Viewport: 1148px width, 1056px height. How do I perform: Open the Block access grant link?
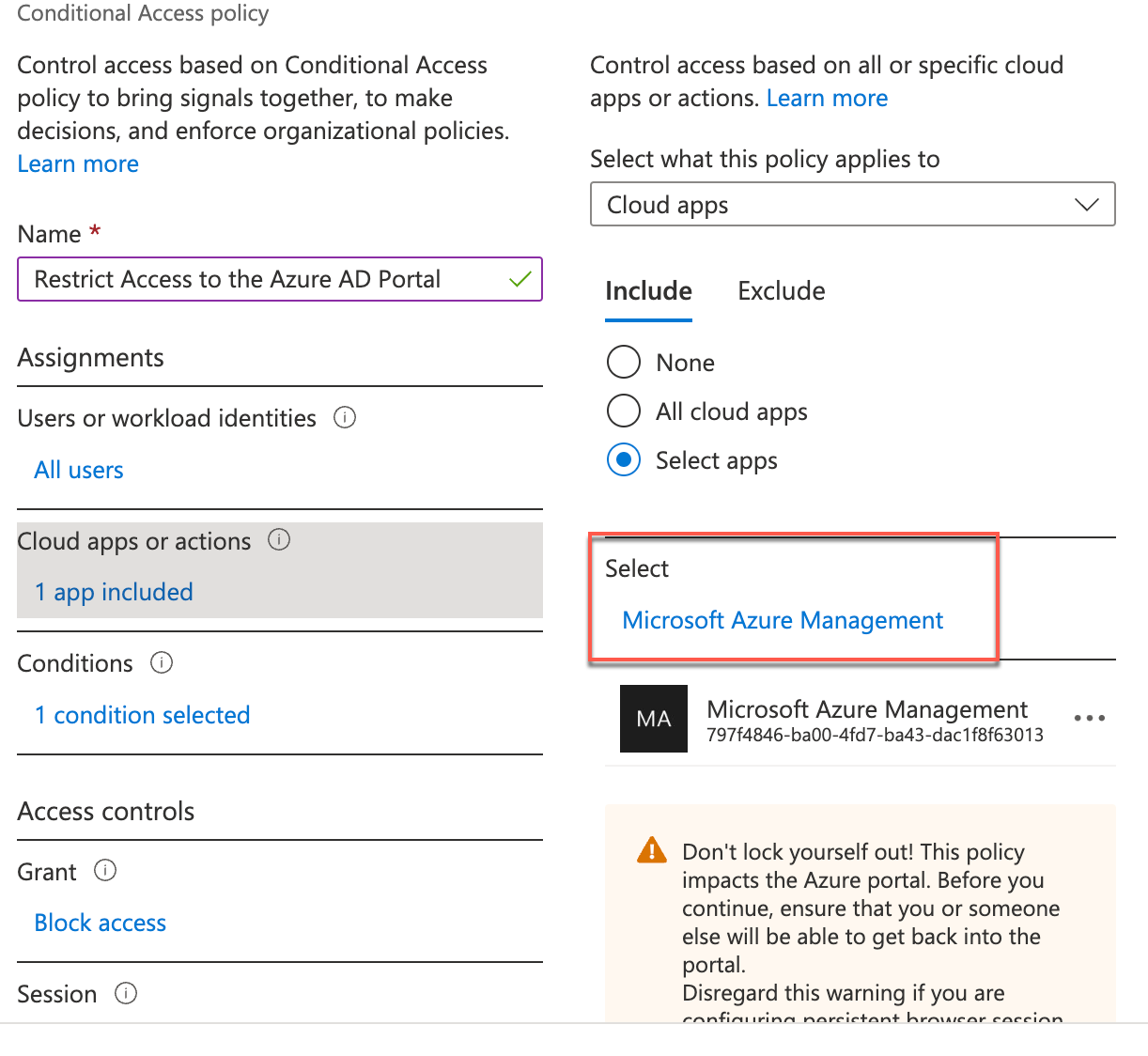[x=100, y=923]
